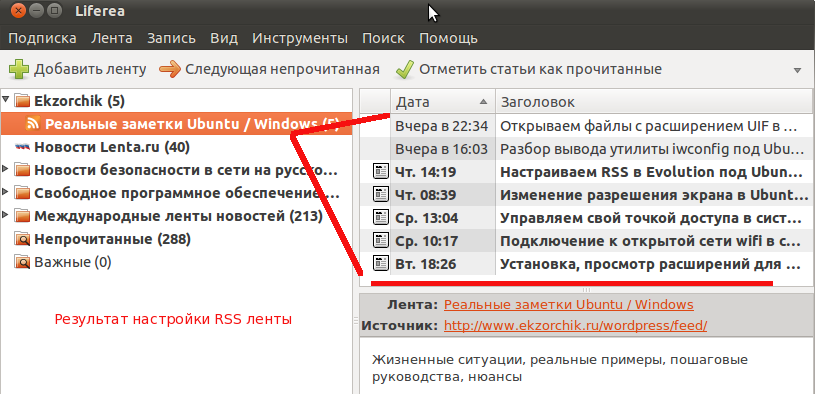815x394 pixels.
Task: Click the vertical pane handle beside feed list
Action: click(356, 320)
